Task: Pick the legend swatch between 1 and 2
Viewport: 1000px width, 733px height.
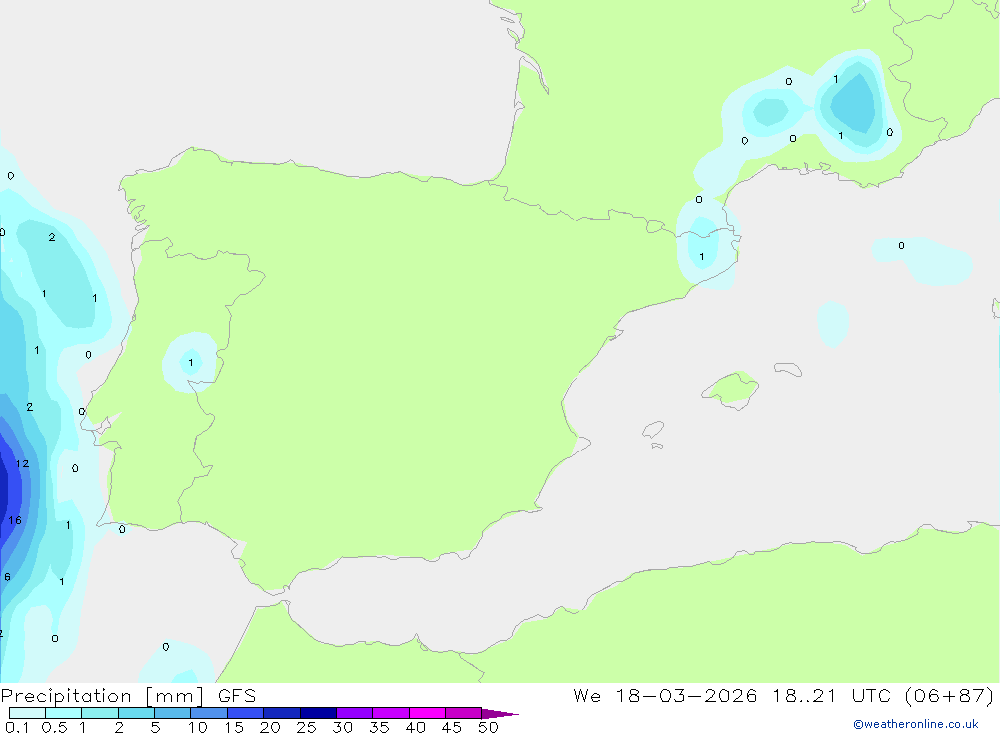Action: tap(100, 713)
